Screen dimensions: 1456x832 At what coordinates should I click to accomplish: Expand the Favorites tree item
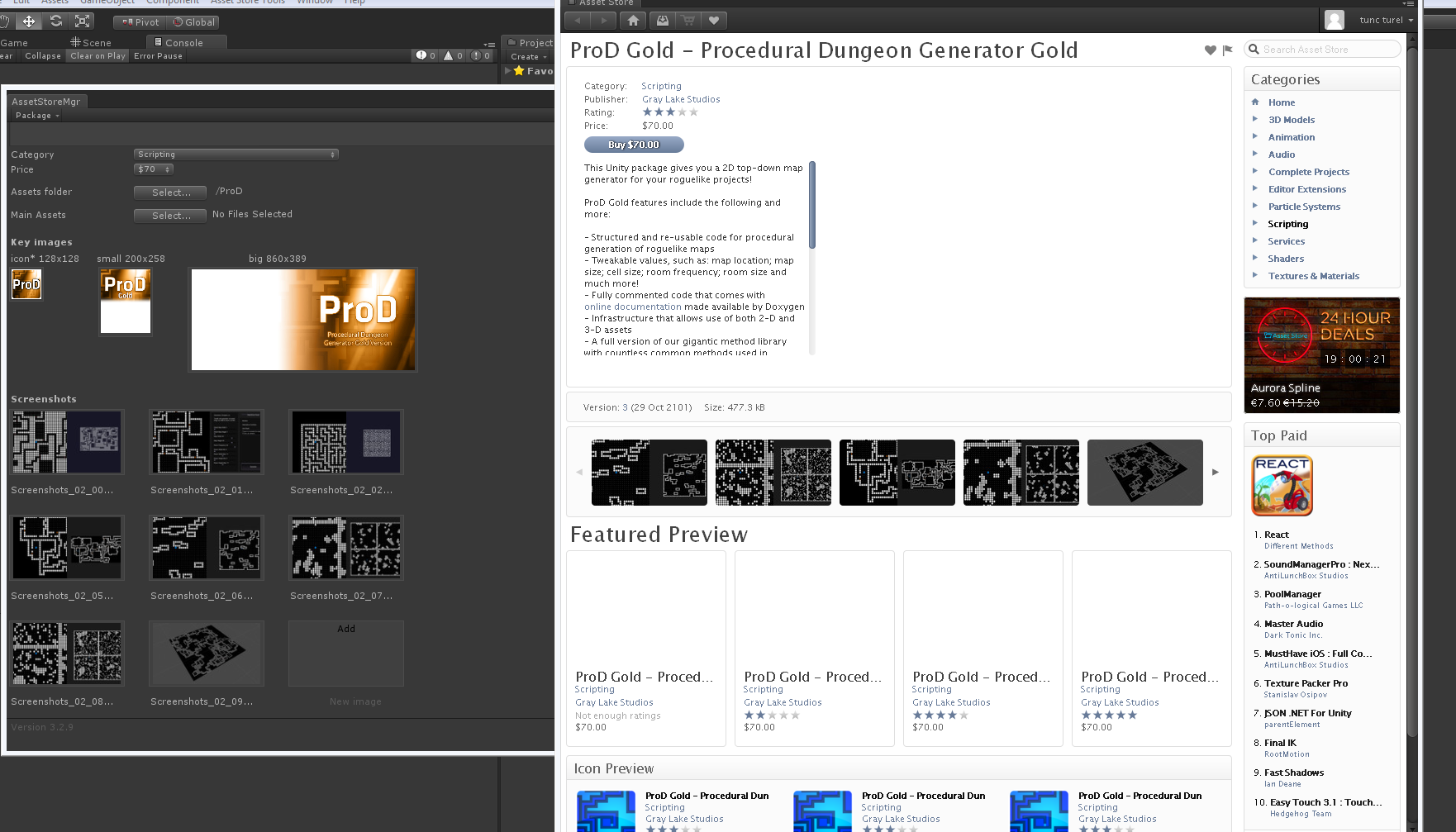tap(508, 71)
